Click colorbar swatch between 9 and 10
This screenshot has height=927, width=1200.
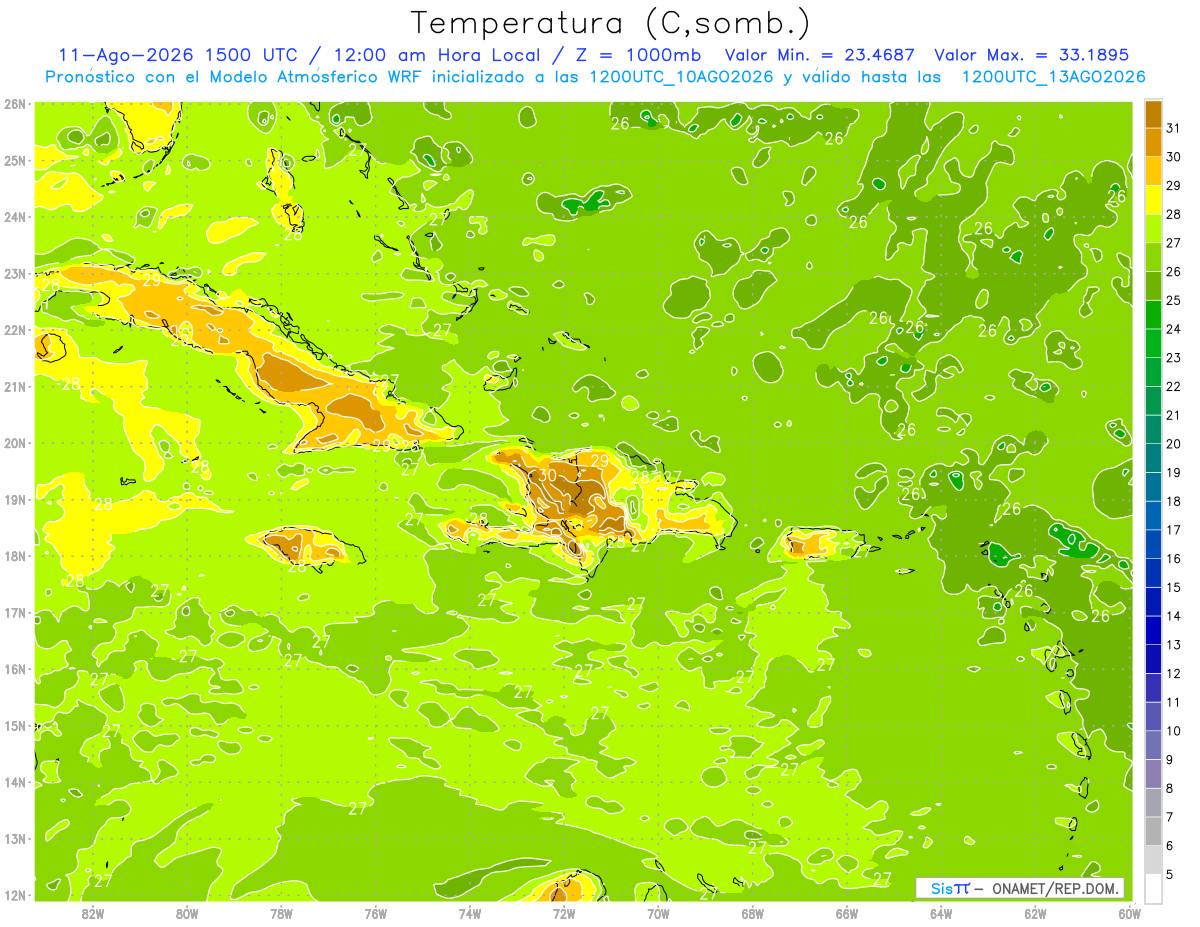tap(1153, 745)
